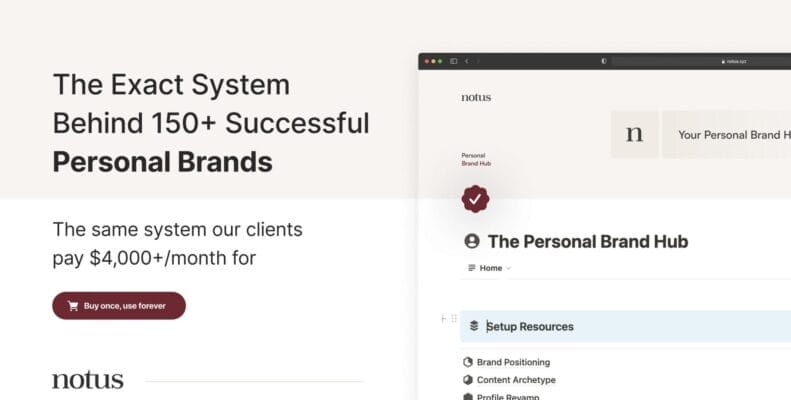Screen dimensions: 791x400
Task: Click the verified checkmark badge icon
Action: pyautogui.click(x=475, y=199)
